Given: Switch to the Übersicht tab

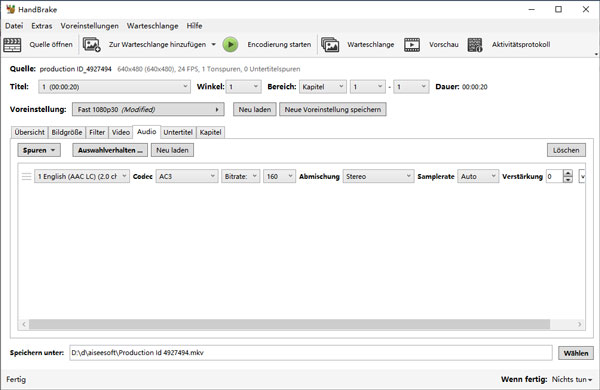Looking at the screenshot, I should [x=29, y=132].
